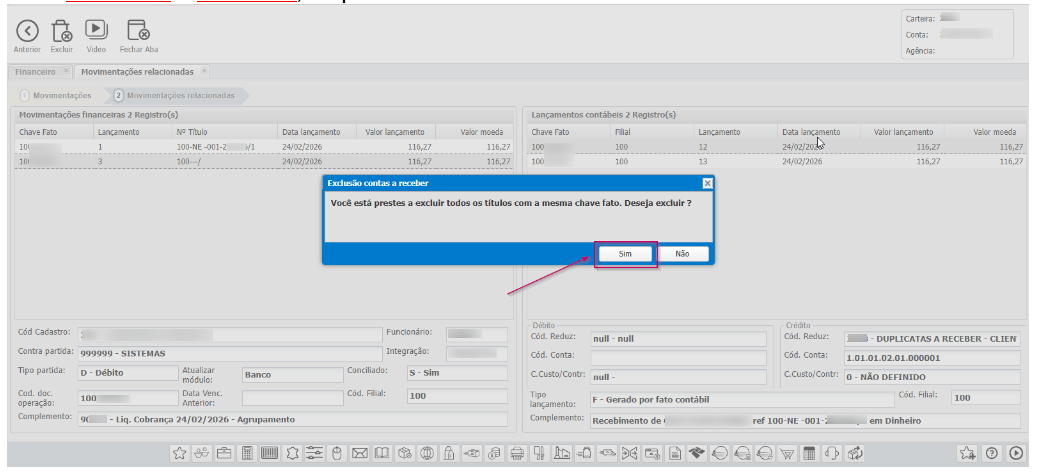This screenshot has height=474, width=1037.
Task: Click the coins stack icon in bottom toolbar
Action: (494, 453)
